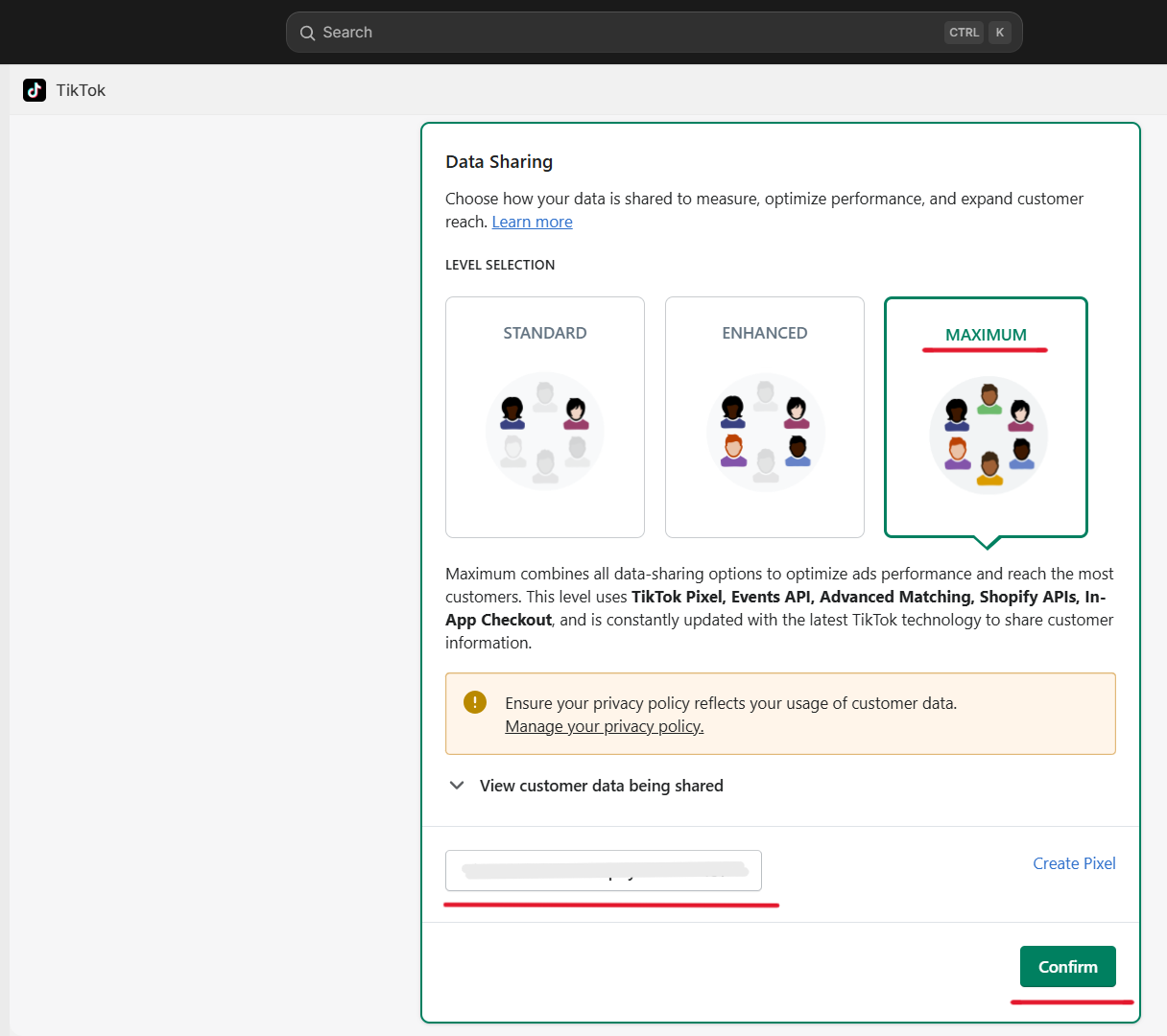This screenshot has height=1036, width=1167.
Task: Click the K shortcut key badge
Action: click(x=999, y=33)
